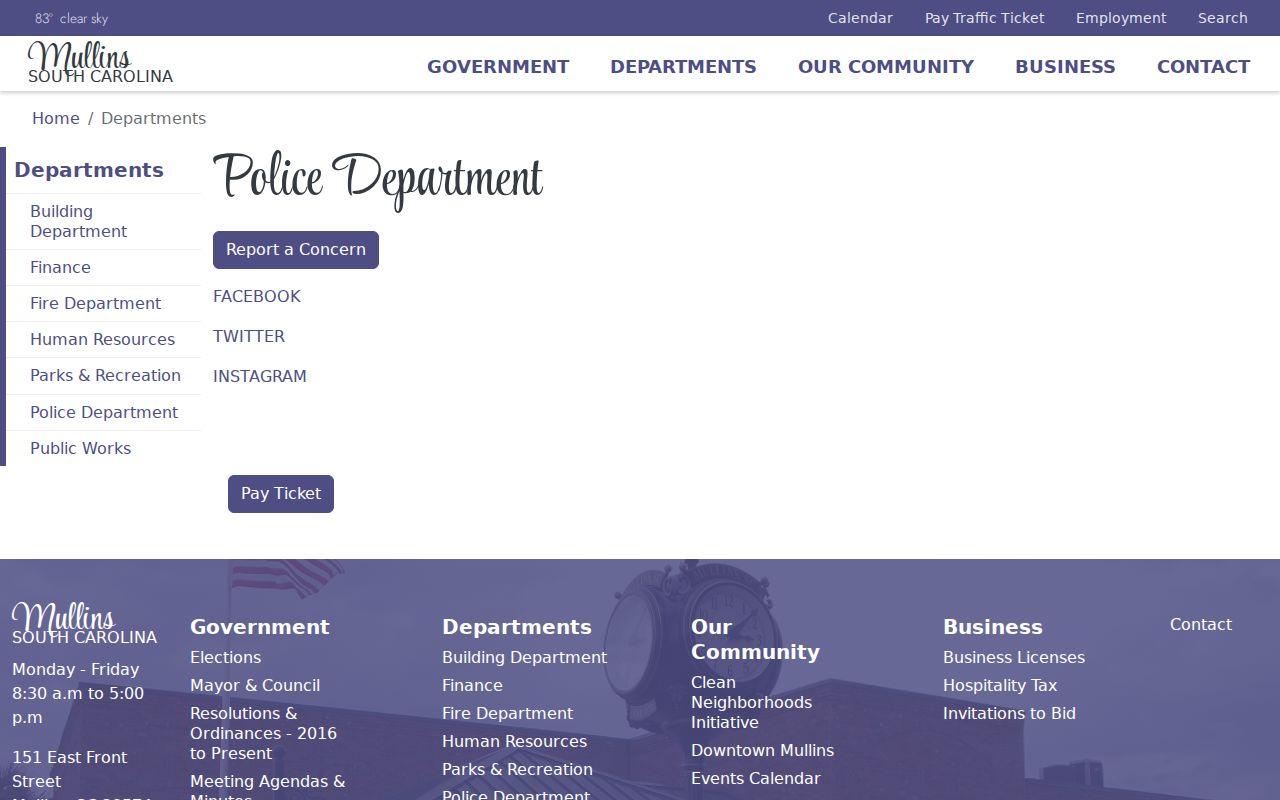Image resolution: width=1280 pixels, height=800 pixels.
Task: Click the Departments sidebar heading
Action: (x=89, y=170)
